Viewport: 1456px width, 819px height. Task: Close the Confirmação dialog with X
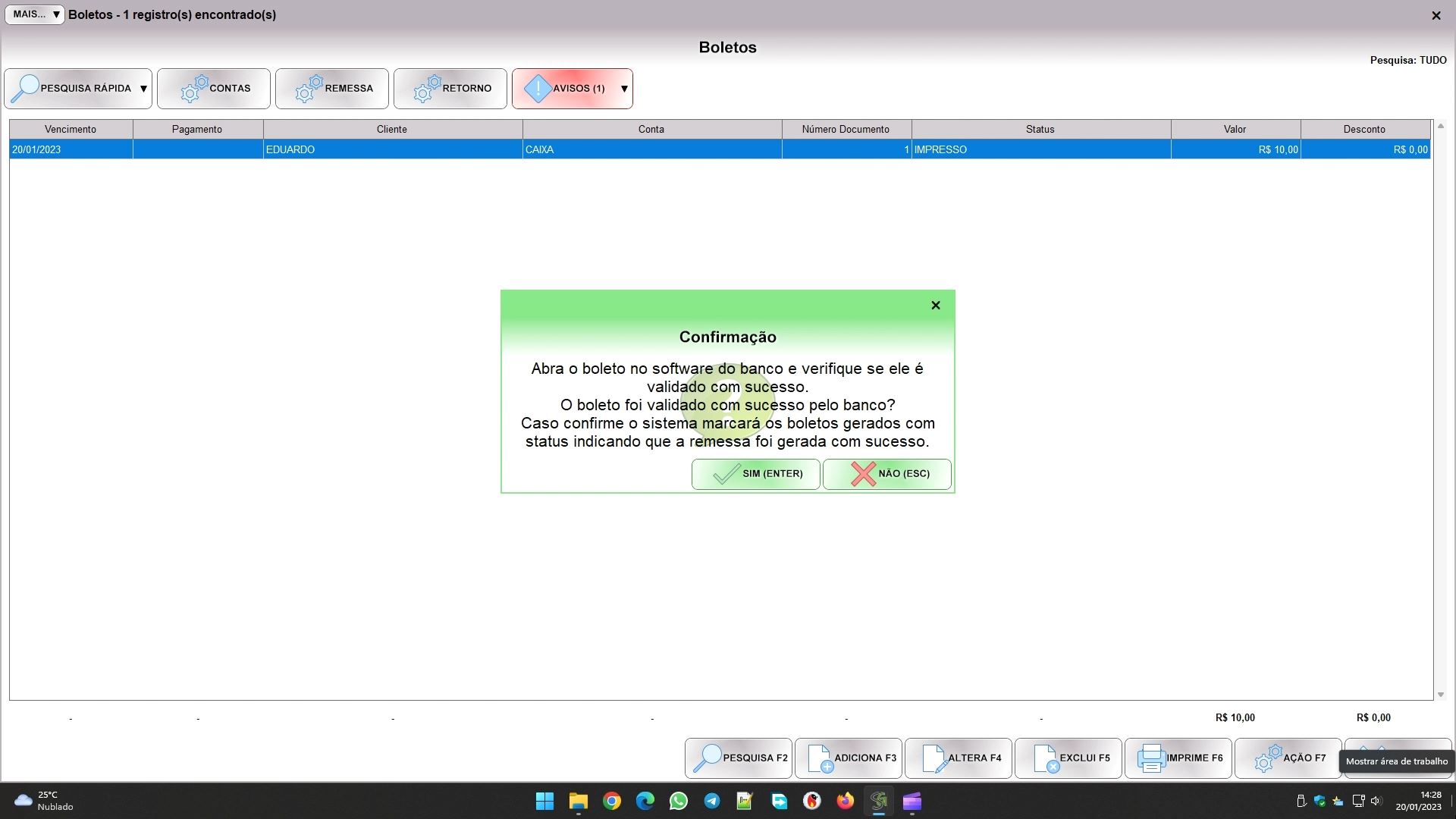click(x=935, y=305)
